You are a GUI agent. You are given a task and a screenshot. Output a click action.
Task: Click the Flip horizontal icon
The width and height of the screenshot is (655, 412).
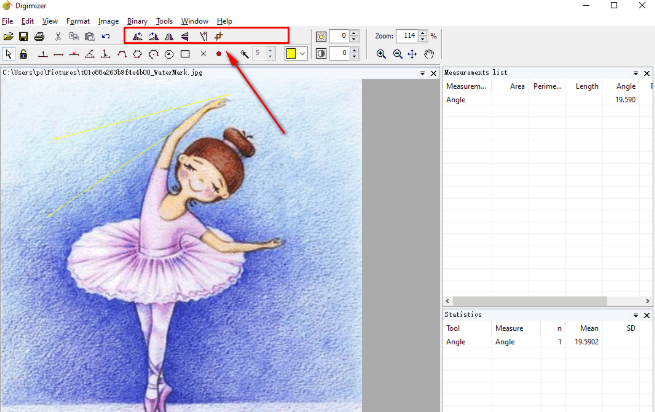169,36
